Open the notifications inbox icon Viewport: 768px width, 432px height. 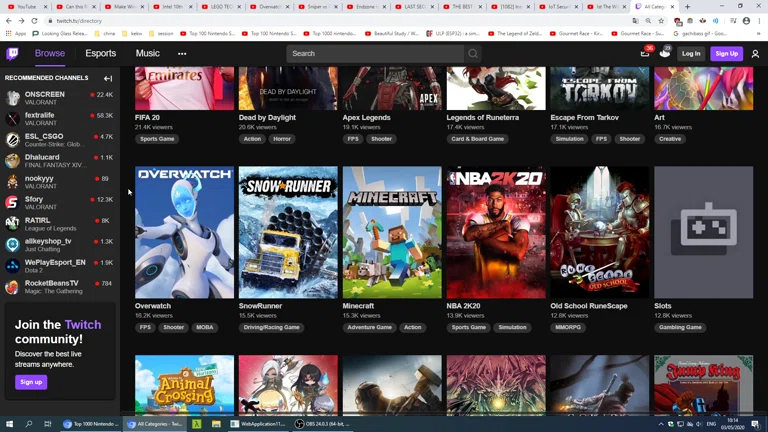[x=645, y=54]
